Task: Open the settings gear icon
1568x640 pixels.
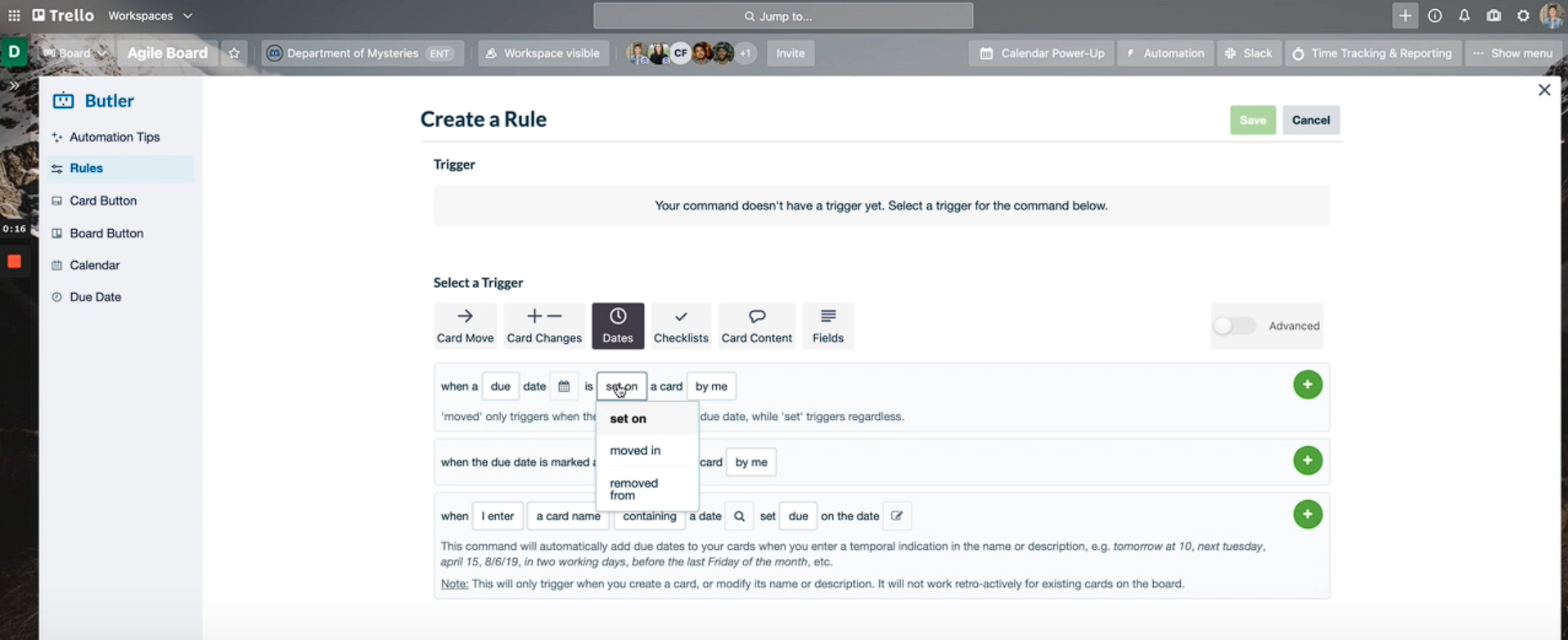Action: coord(1523,16)
